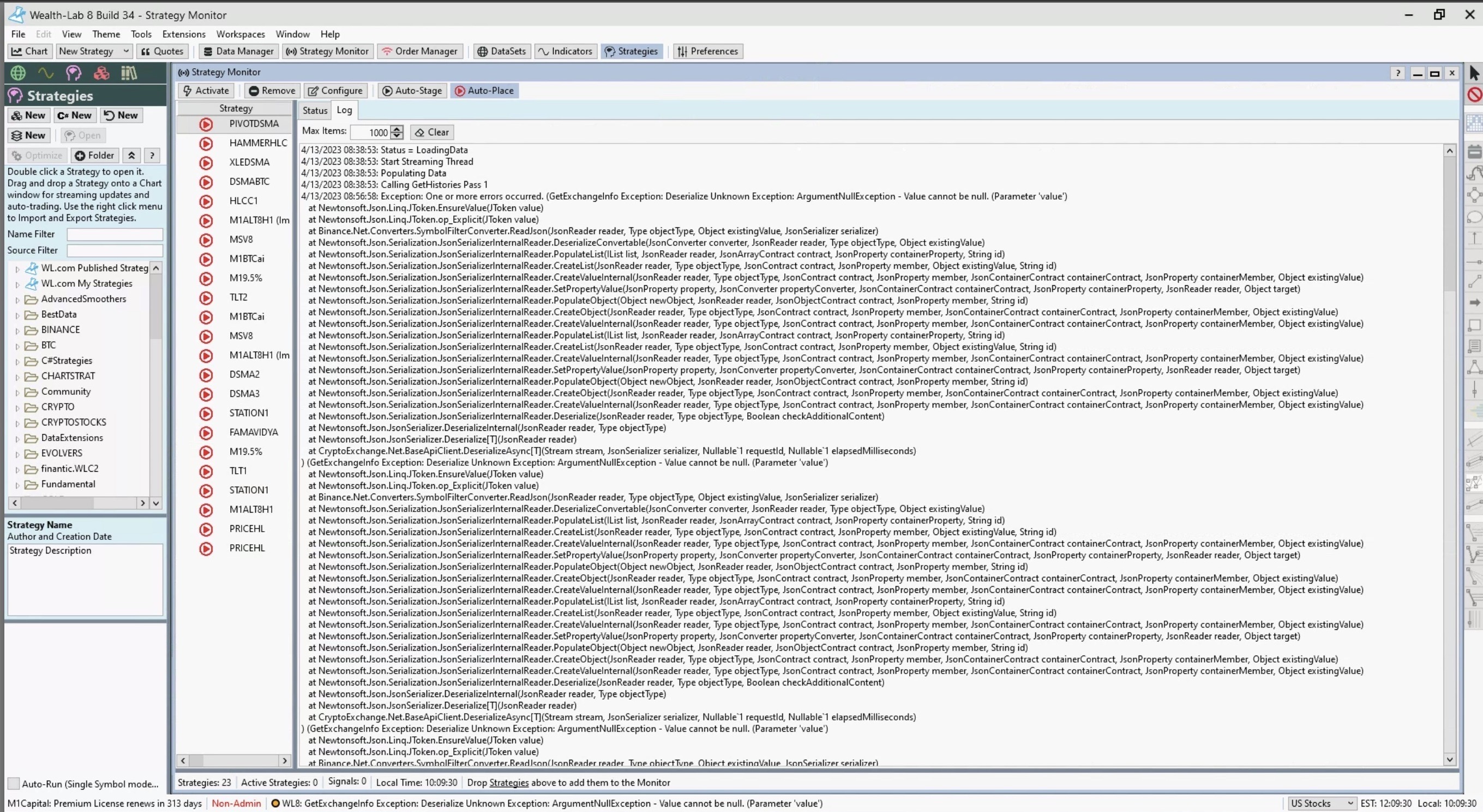Clear the log with Clear button
The height and width of the screenshot is (812, 1483).
pyautogui.click(x=432, y=133)
